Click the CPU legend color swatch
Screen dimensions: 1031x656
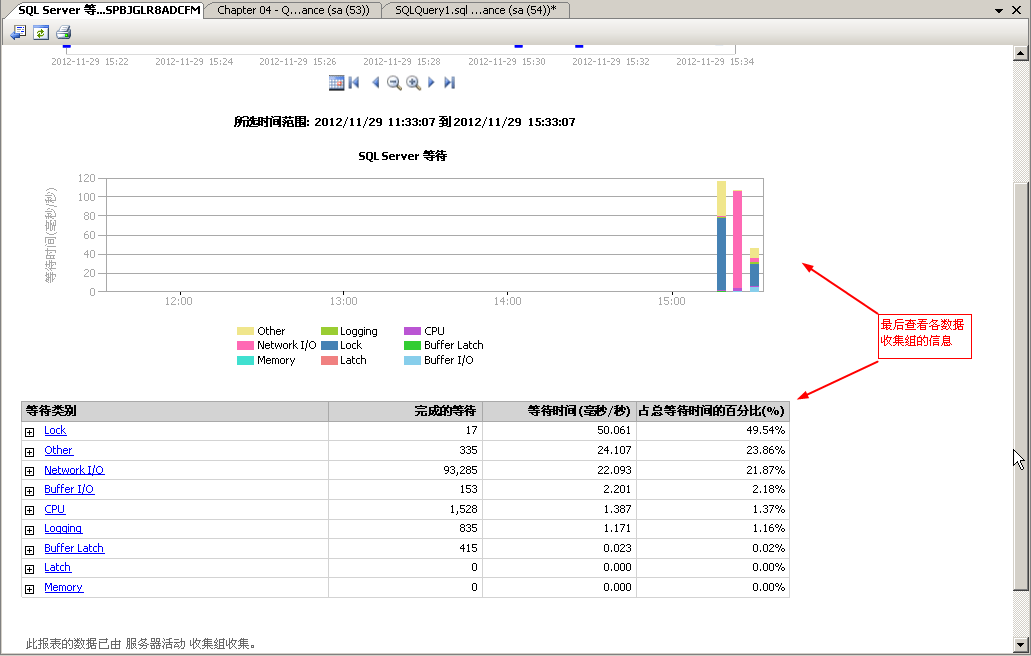[412, 331]
